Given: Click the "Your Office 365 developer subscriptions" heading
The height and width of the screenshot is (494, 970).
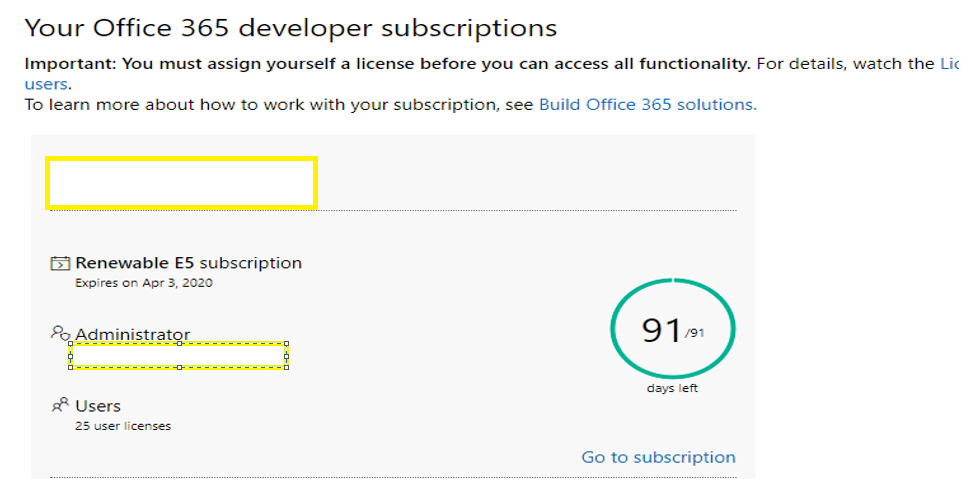Looking at the screenshot, I should [290, 28].
